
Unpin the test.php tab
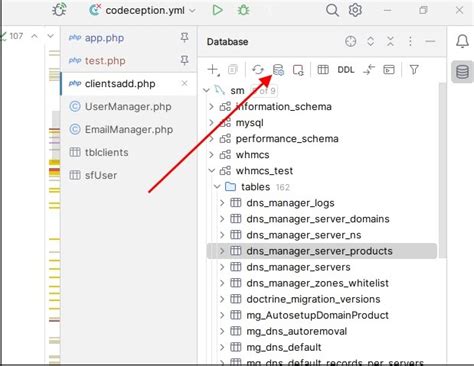[x=184, y=60]
